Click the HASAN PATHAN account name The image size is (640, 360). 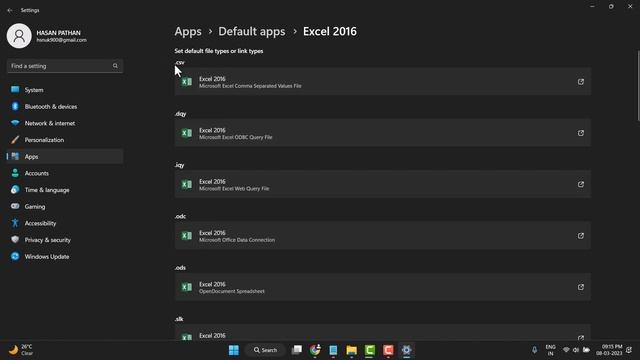click(x=58, y=33)
